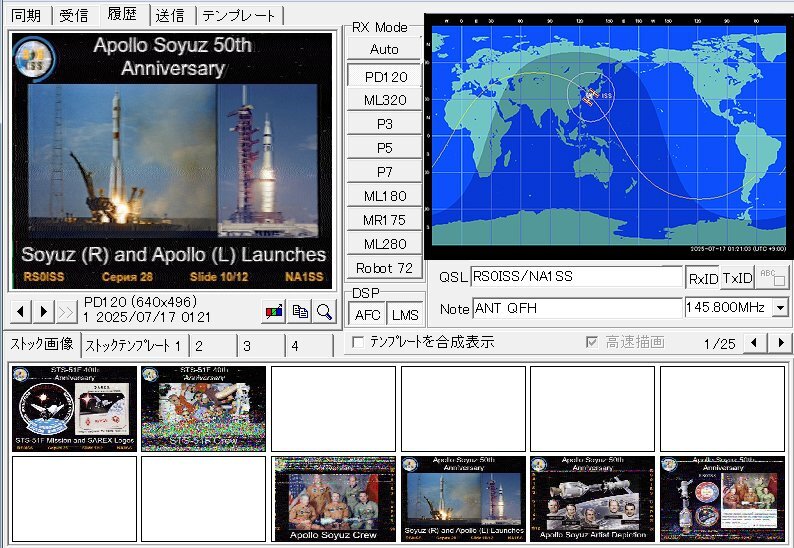Click the RxID button
Viewport: 794px width, 548px height.
point(703,278)
